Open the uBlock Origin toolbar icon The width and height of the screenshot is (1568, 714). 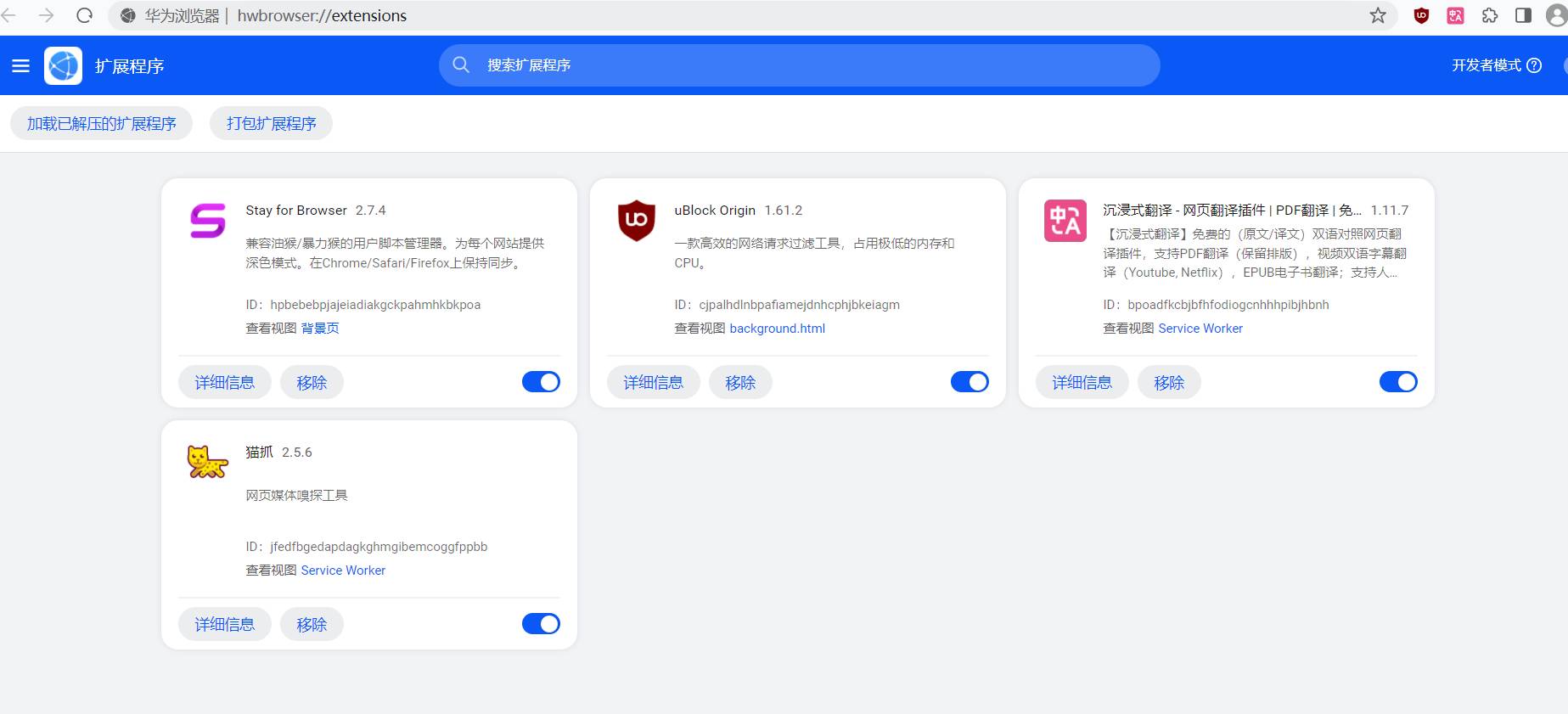pyautogui.click(x=1421, y=15)
